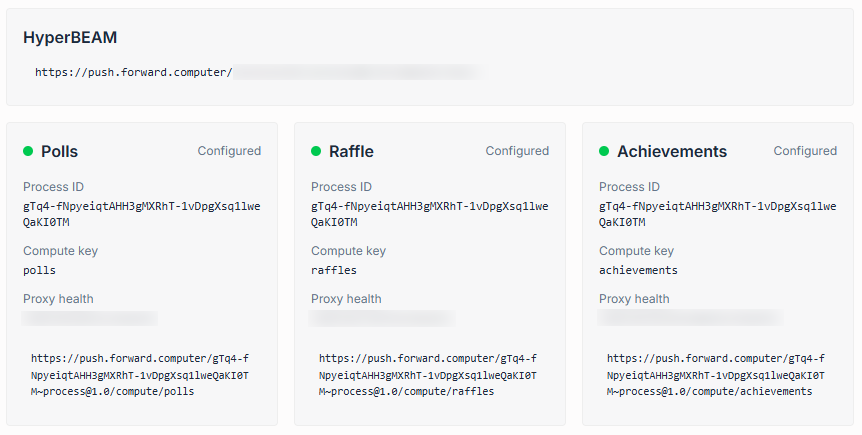This screenshot has height=435, width=862.
Task: Select the https://push.forward.computer/ URL under HyperBEAM
Action: pyautogui.click(x=134, y=72)
